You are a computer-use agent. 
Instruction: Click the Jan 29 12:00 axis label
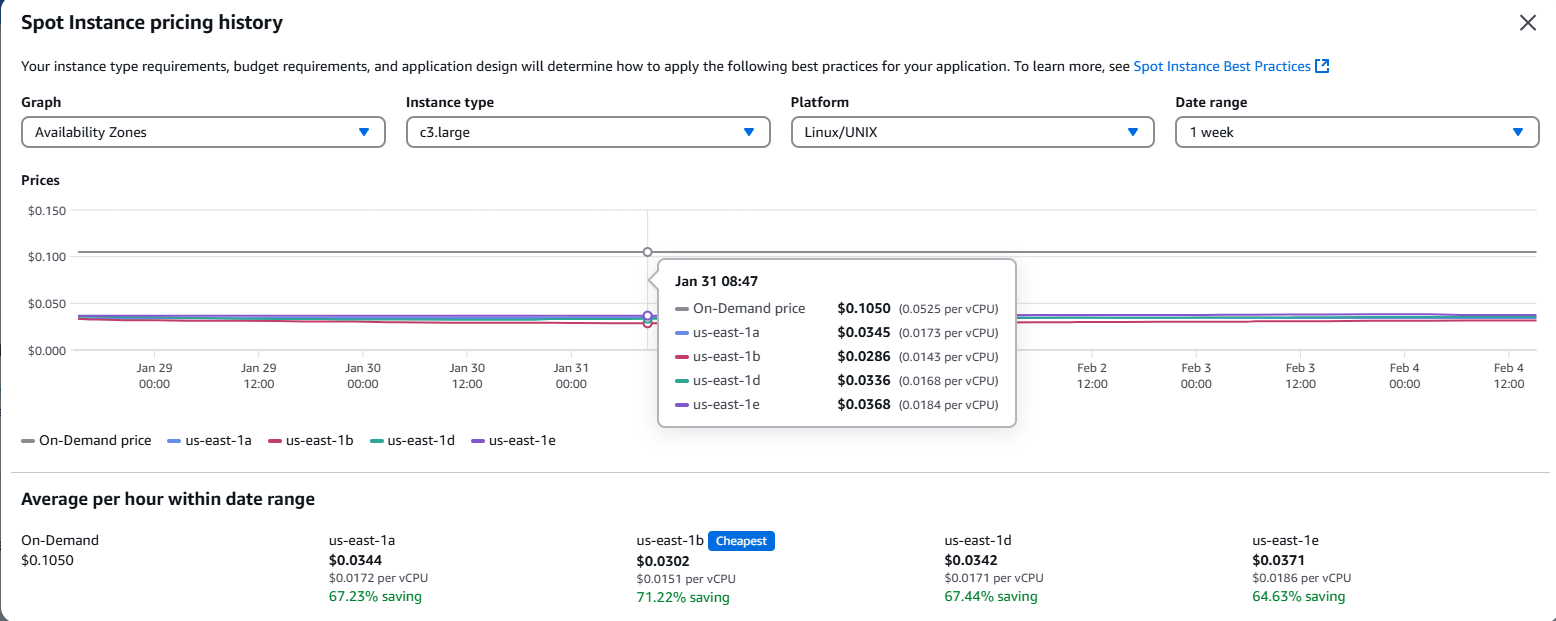pyautogui.click(x=258, y=375)
